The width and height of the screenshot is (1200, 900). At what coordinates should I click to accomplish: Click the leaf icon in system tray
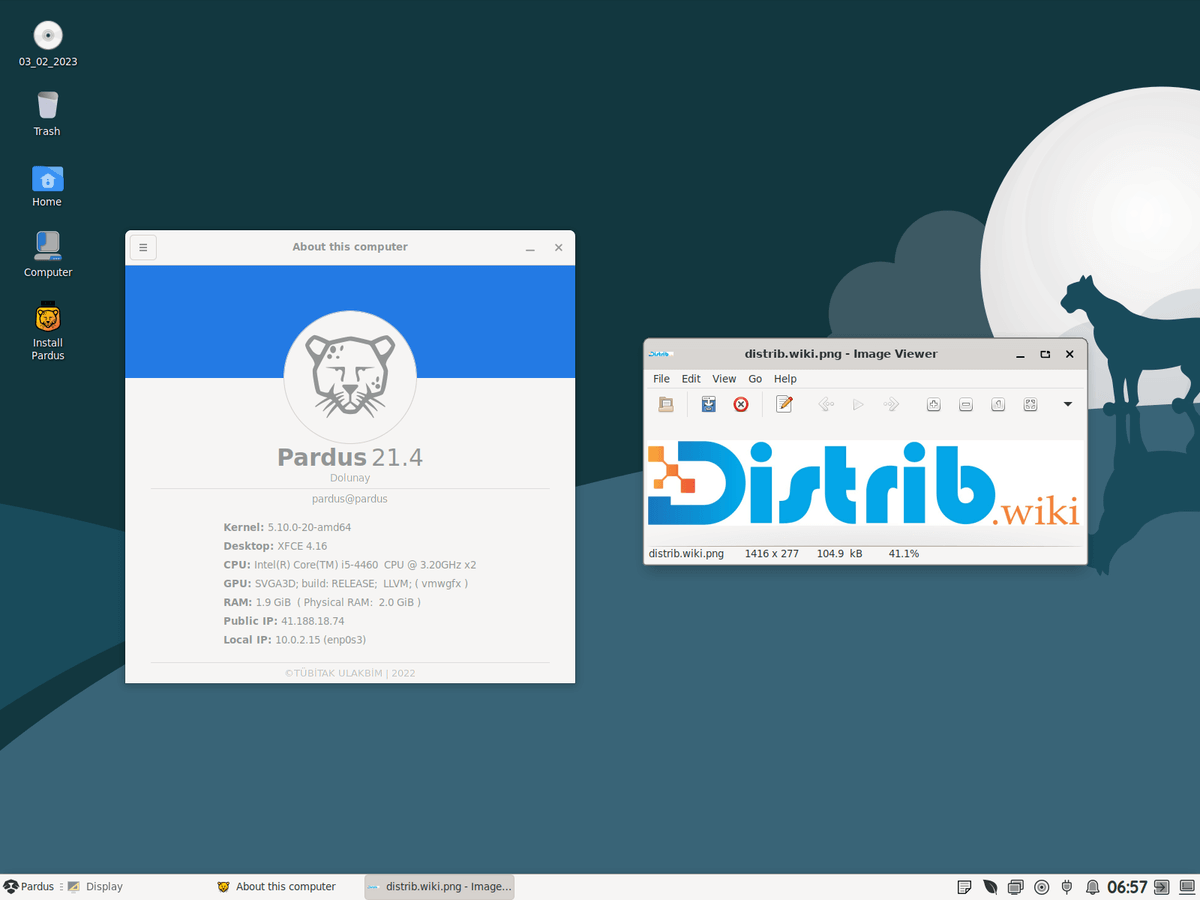click(990, 887)
